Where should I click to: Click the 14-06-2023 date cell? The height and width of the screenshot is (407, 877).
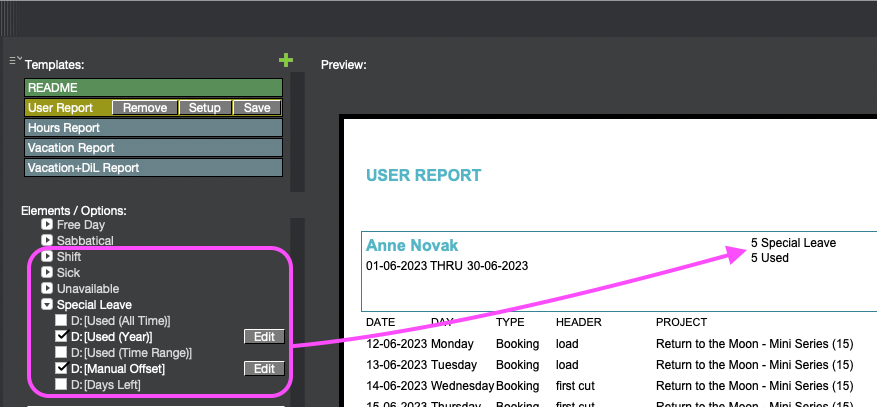(x=397, y=386)
